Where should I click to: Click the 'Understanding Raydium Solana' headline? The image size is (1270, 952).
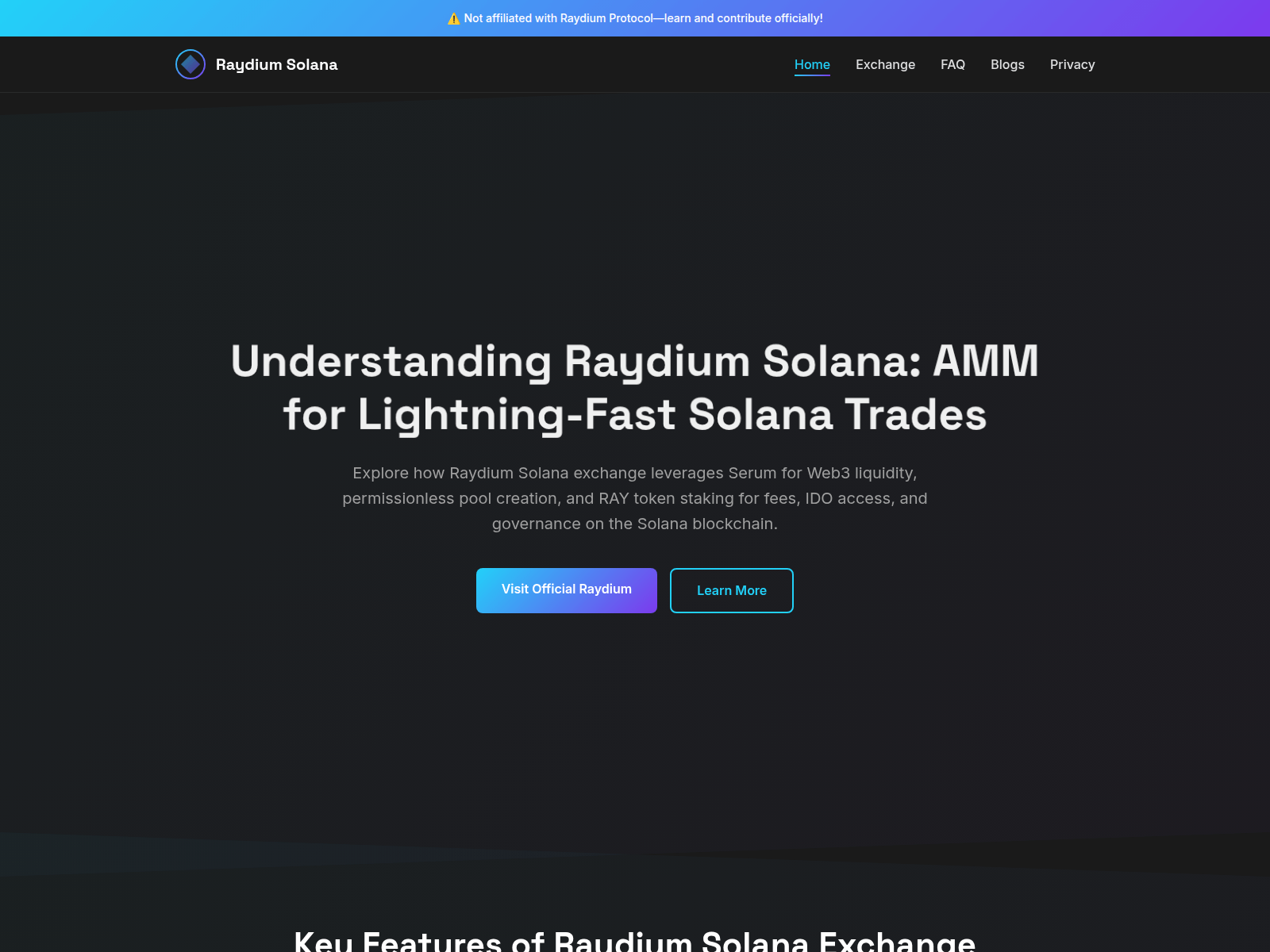point(635,387)
